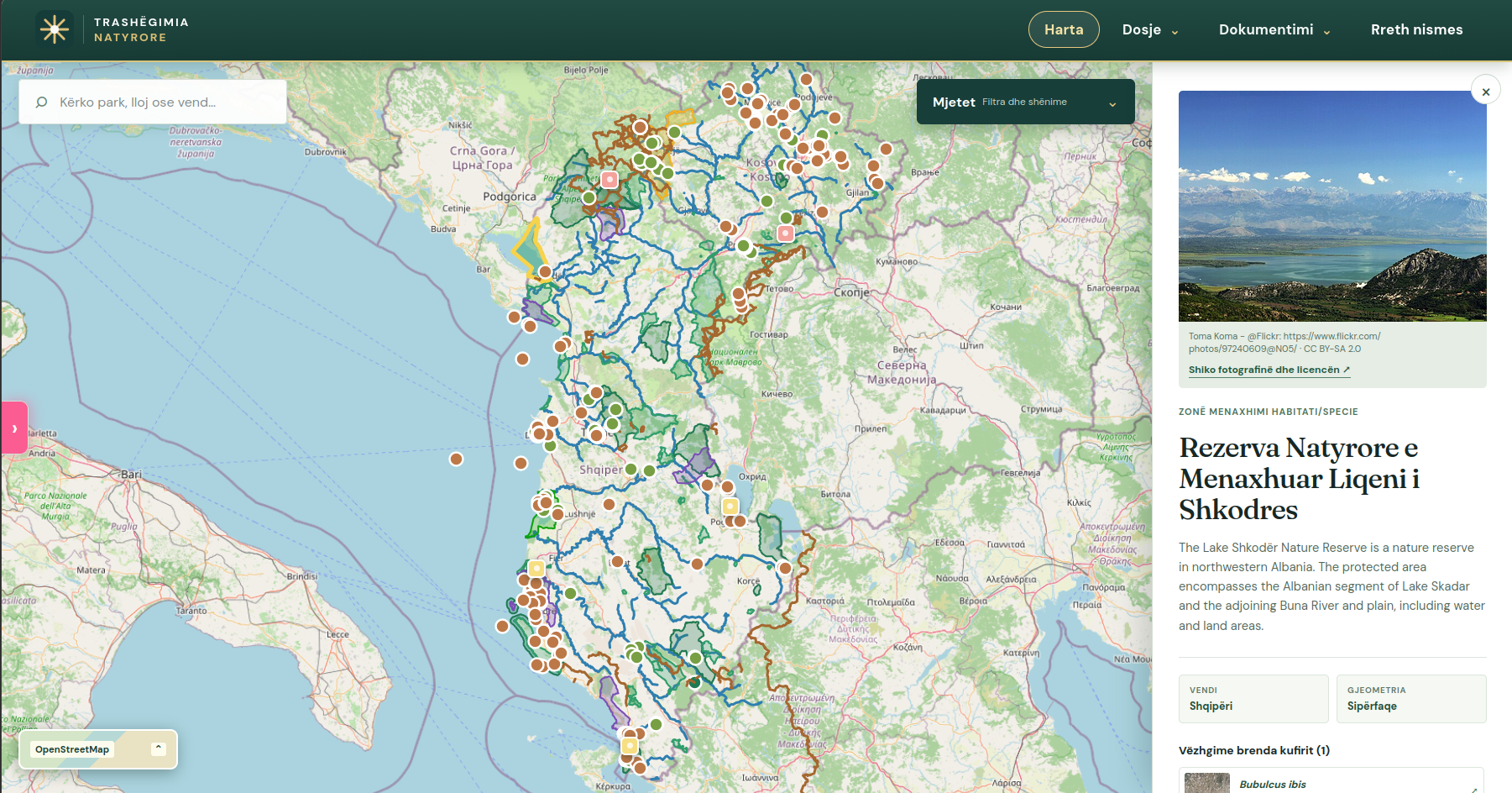Open the Dosje menu
Viewport: 1512px width, 793px height.
click(x=1150, y=29)
